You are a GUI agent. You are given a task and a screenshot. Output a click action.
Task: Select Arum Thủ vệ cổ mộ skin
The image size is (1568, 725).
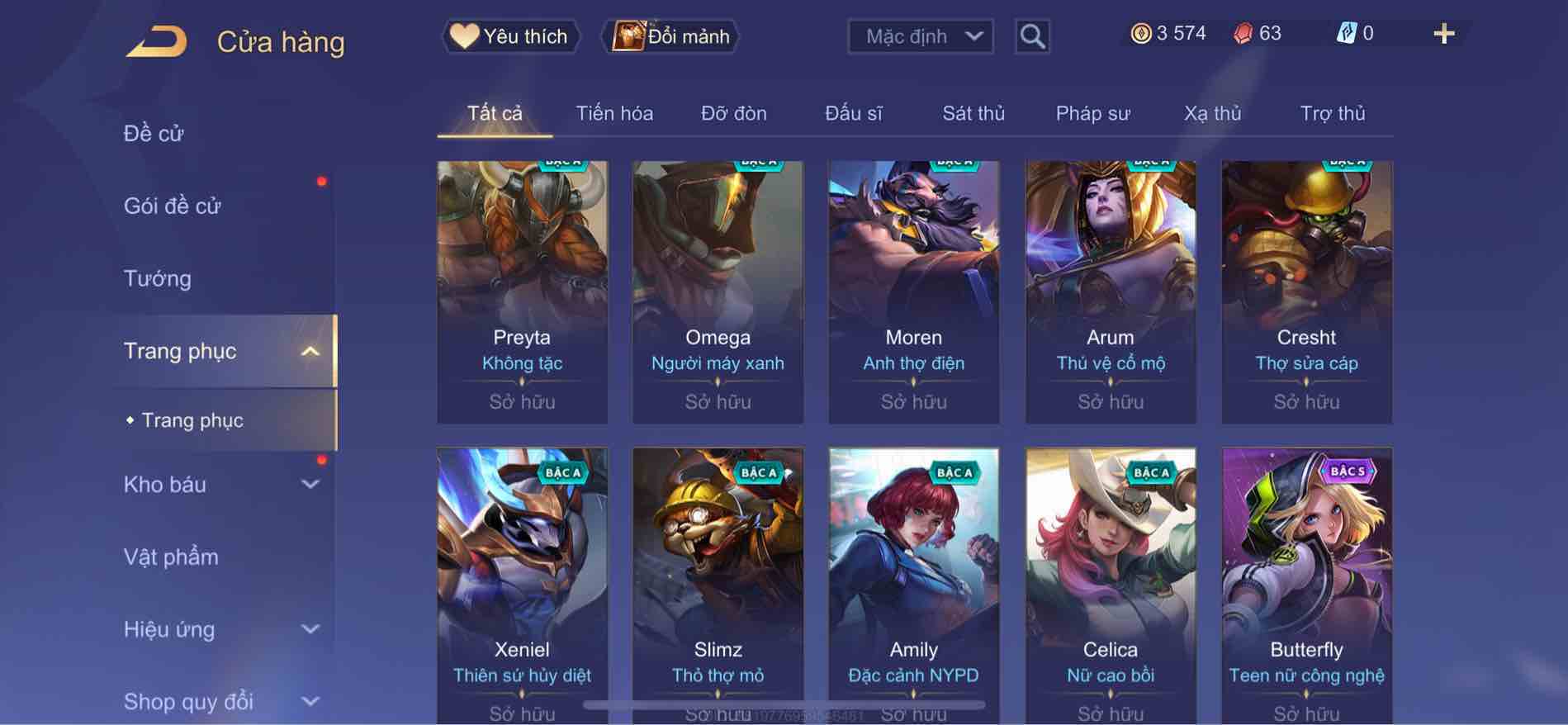[1111, 292]
